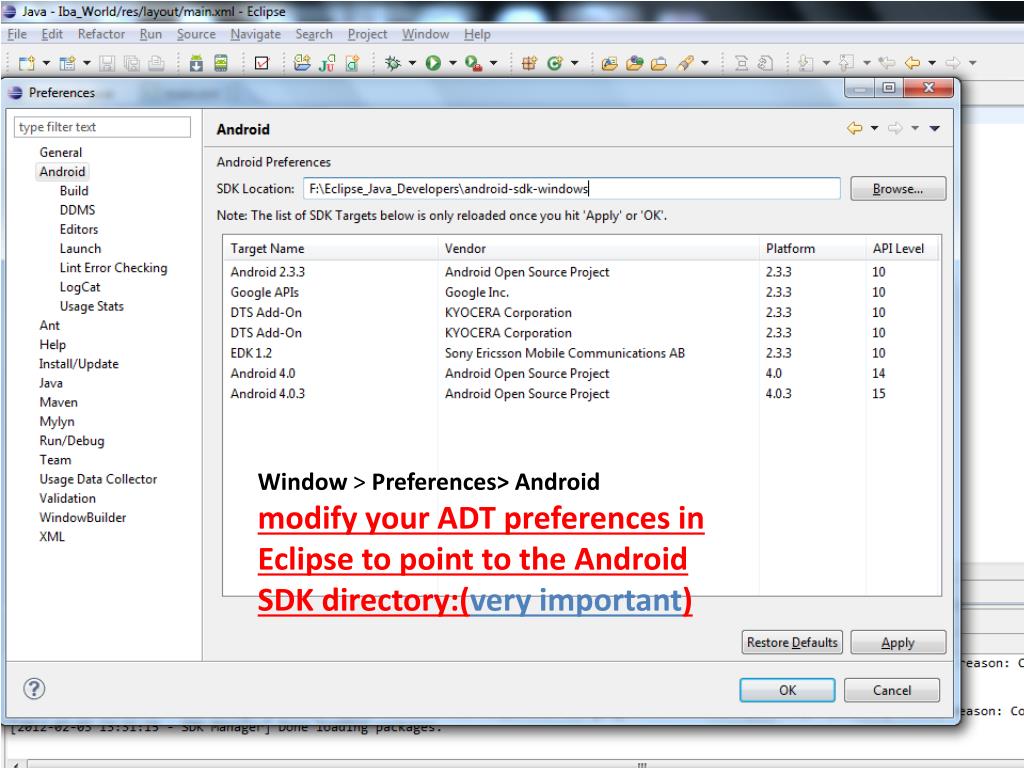Select the EDK 1.2 target row

581,353
